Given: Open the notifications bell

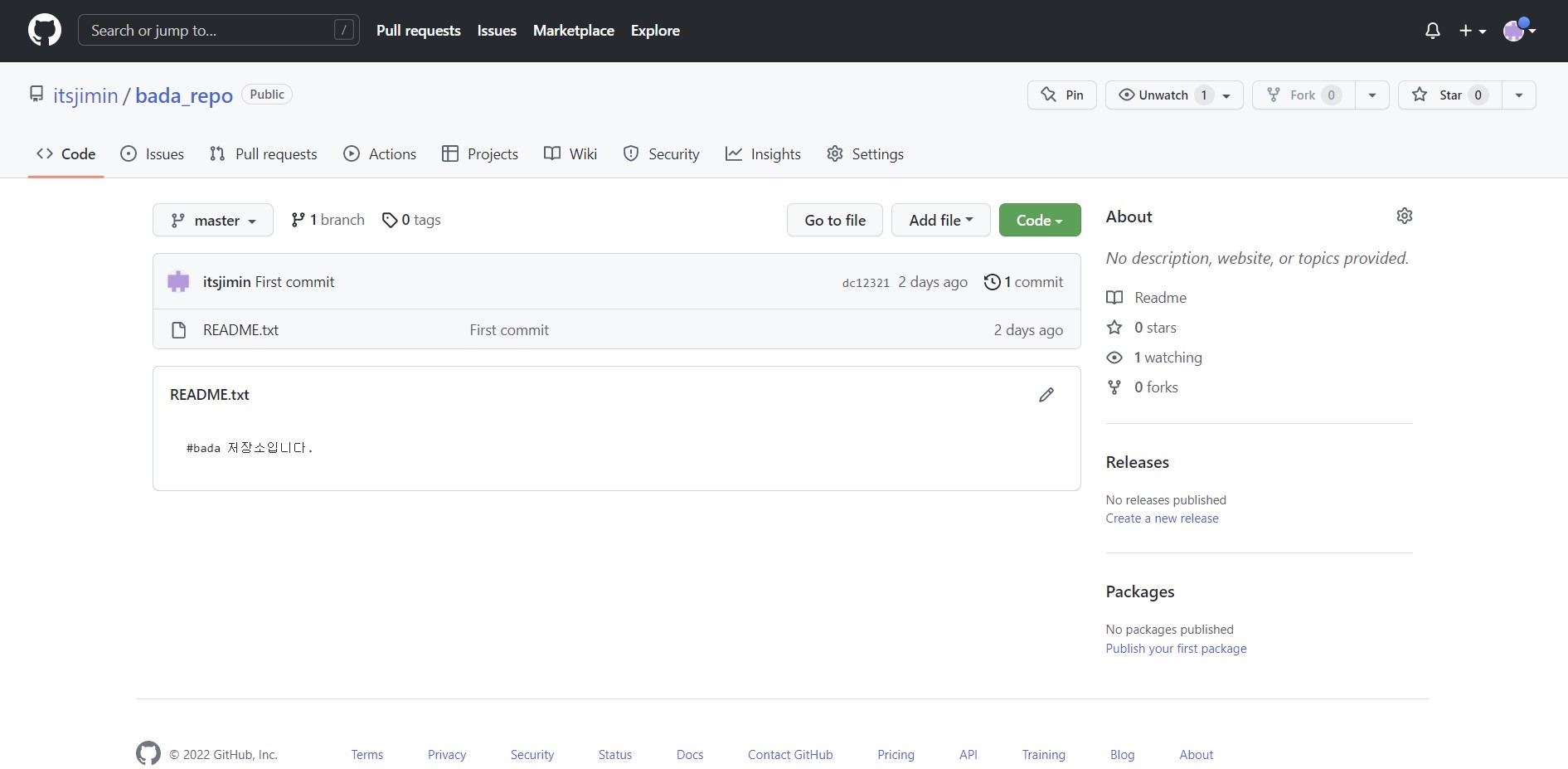Looking at the screenshot, I should 1432,30.
